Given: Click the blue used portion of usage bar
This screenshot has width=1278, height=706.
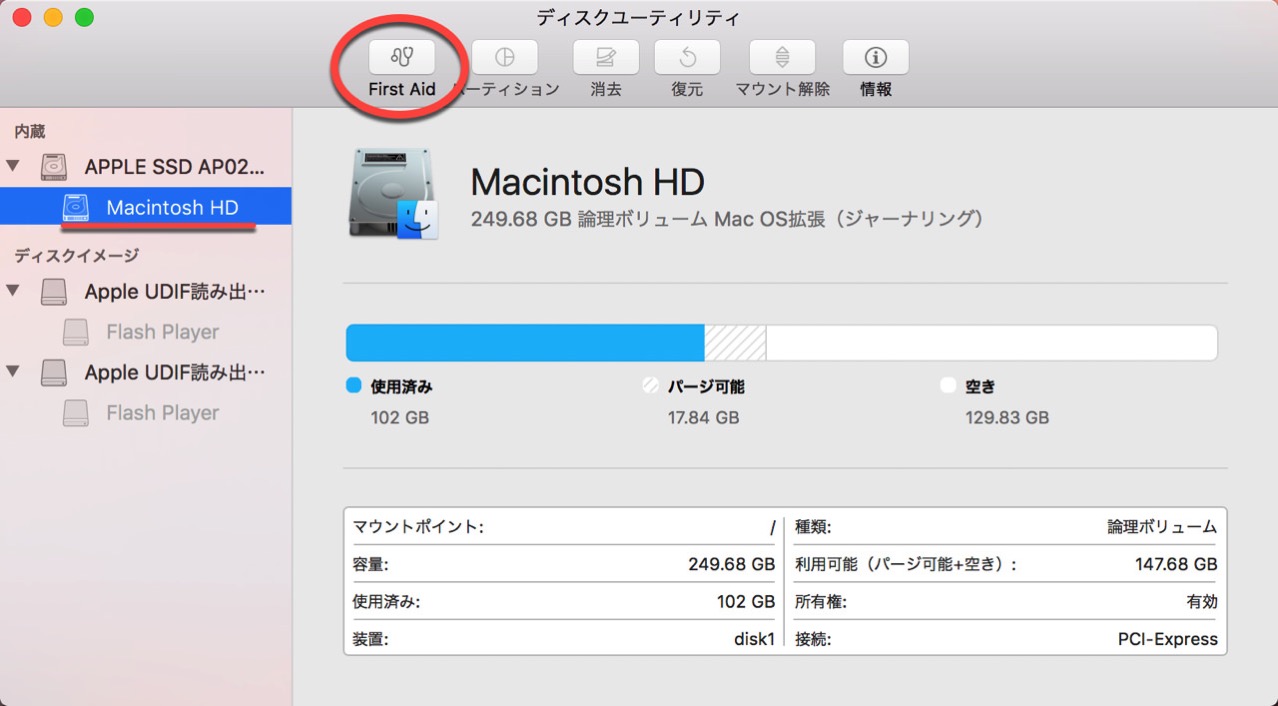Looking at the screenshot, I should [525, 342].
